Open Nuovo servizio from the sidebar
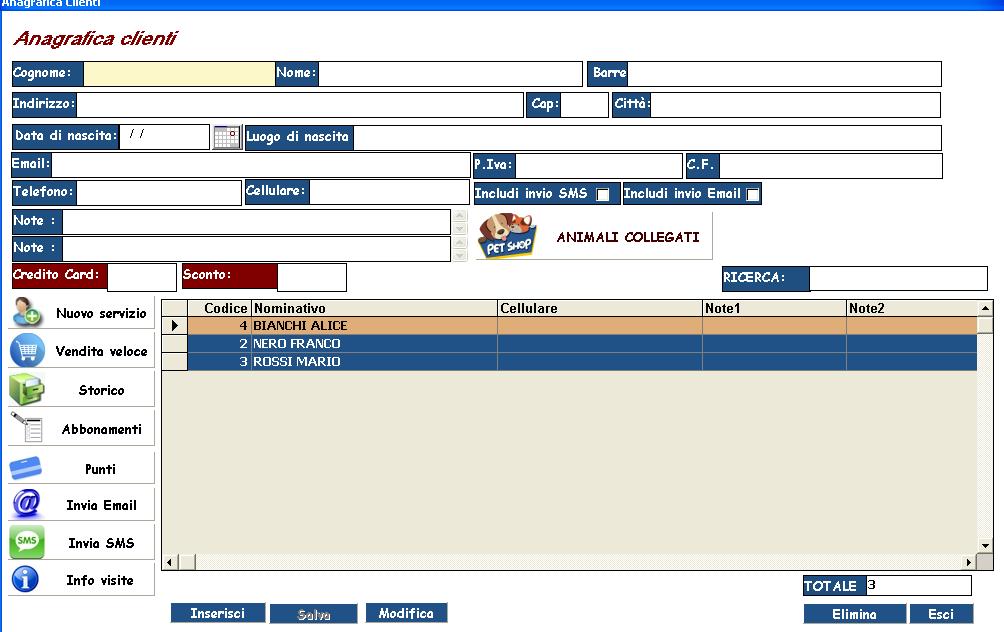The width and height of the screenshot is (1004, 632). 81,312
